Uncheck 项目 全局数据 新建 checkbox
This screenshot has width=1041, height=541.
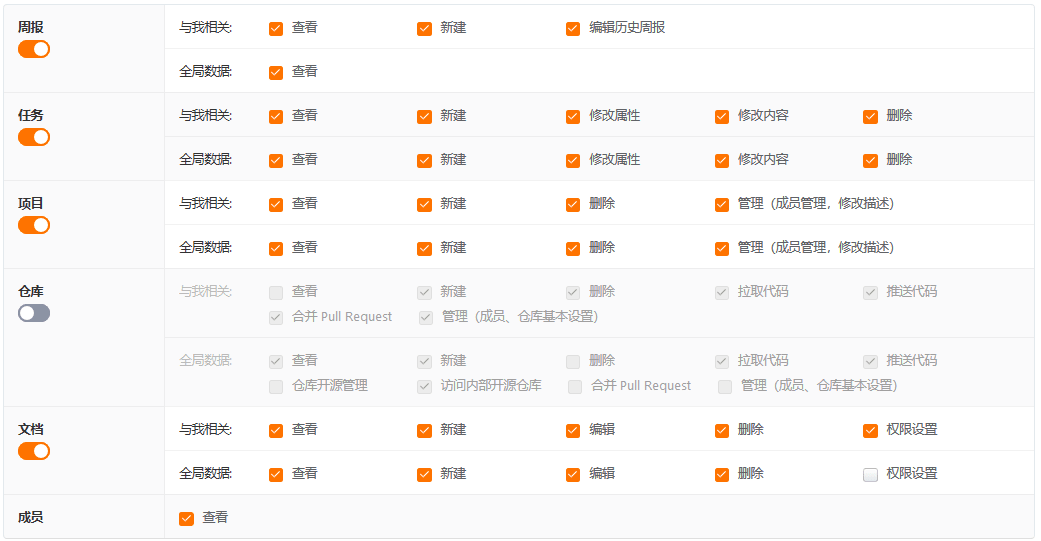click(x=424, y=248)
